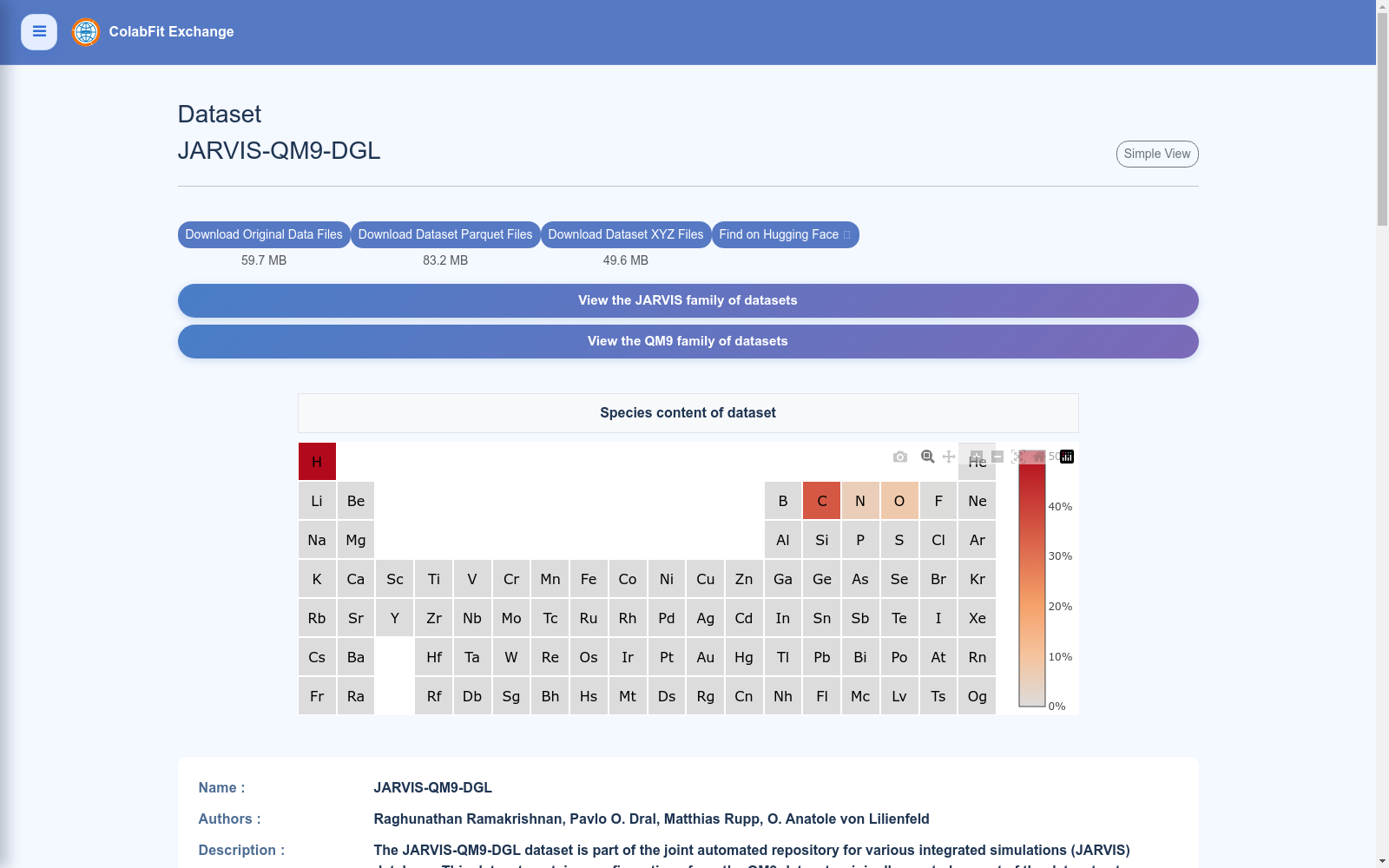Download Dataset Parquet Files
The image size is (1389, 868).
tap(445, 235)
